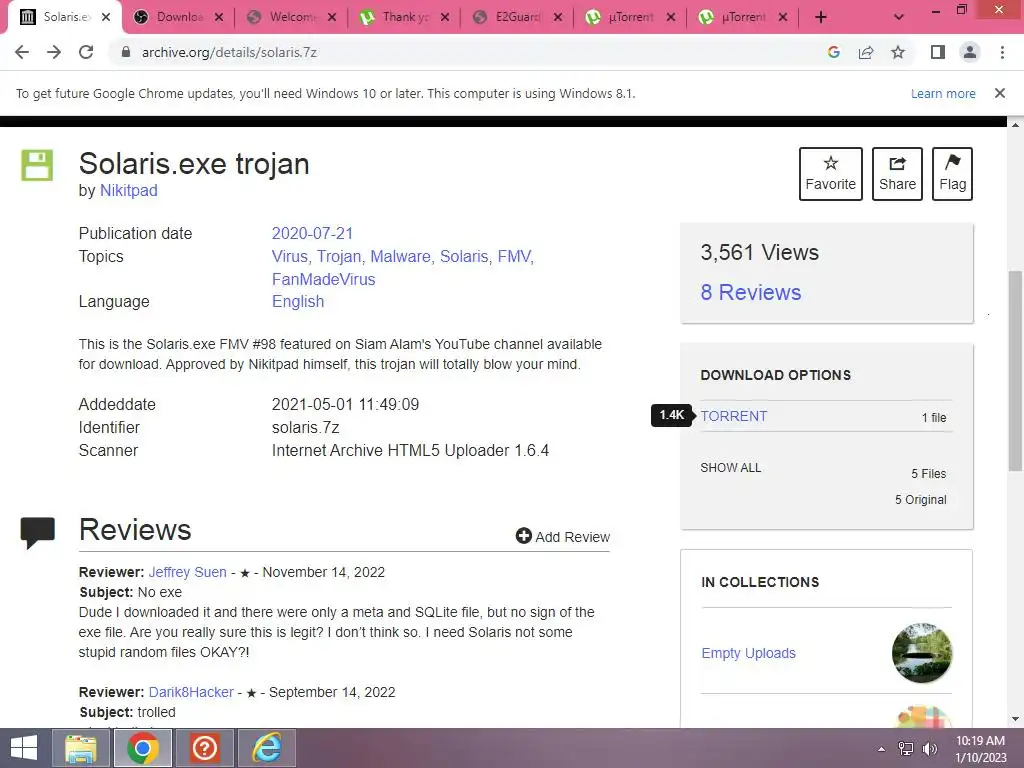Click the Google icon in address bar
Image resolution: width=1024 pixels, height=768 pixels.
(833, 52)
